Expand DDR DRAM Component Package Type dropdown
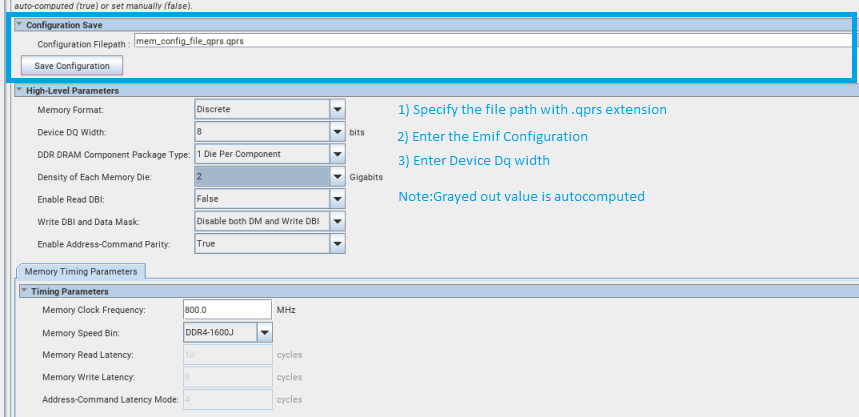The image size is (859, 417). 337,154
